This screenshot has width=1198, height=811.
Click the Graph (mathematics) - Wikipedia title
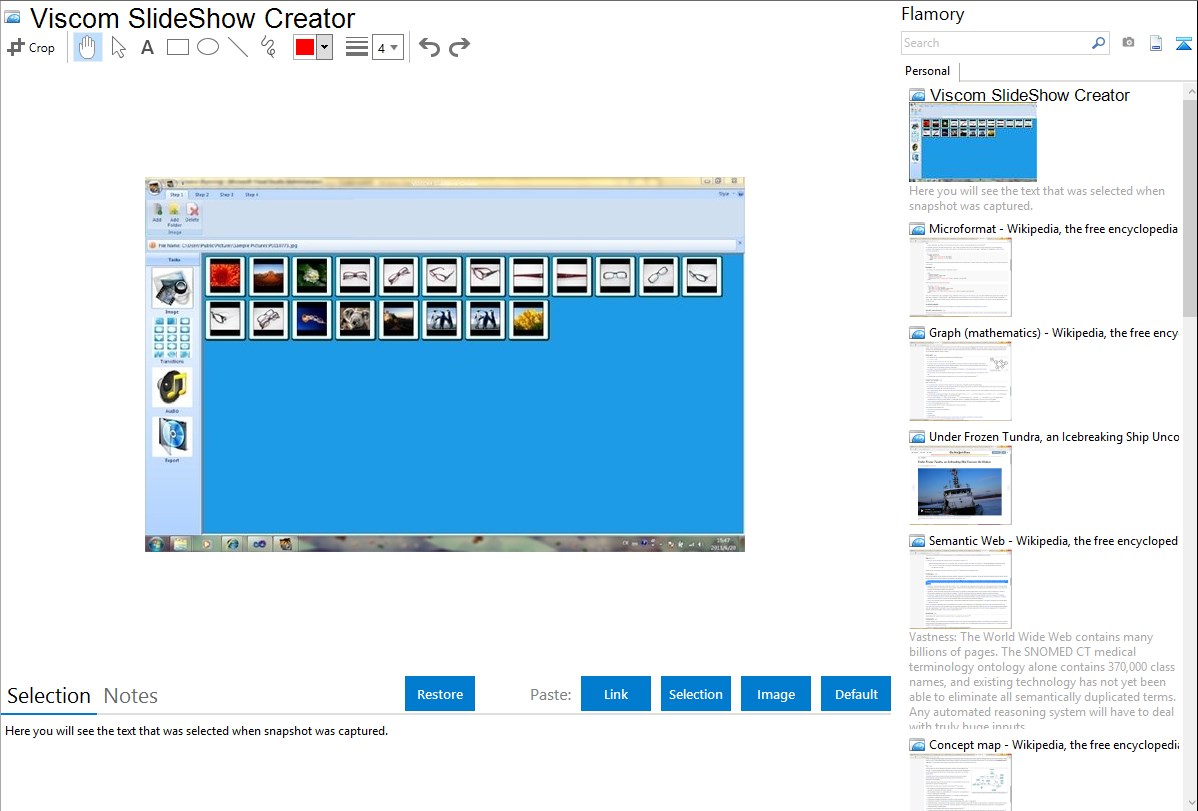click(1053, 333)
